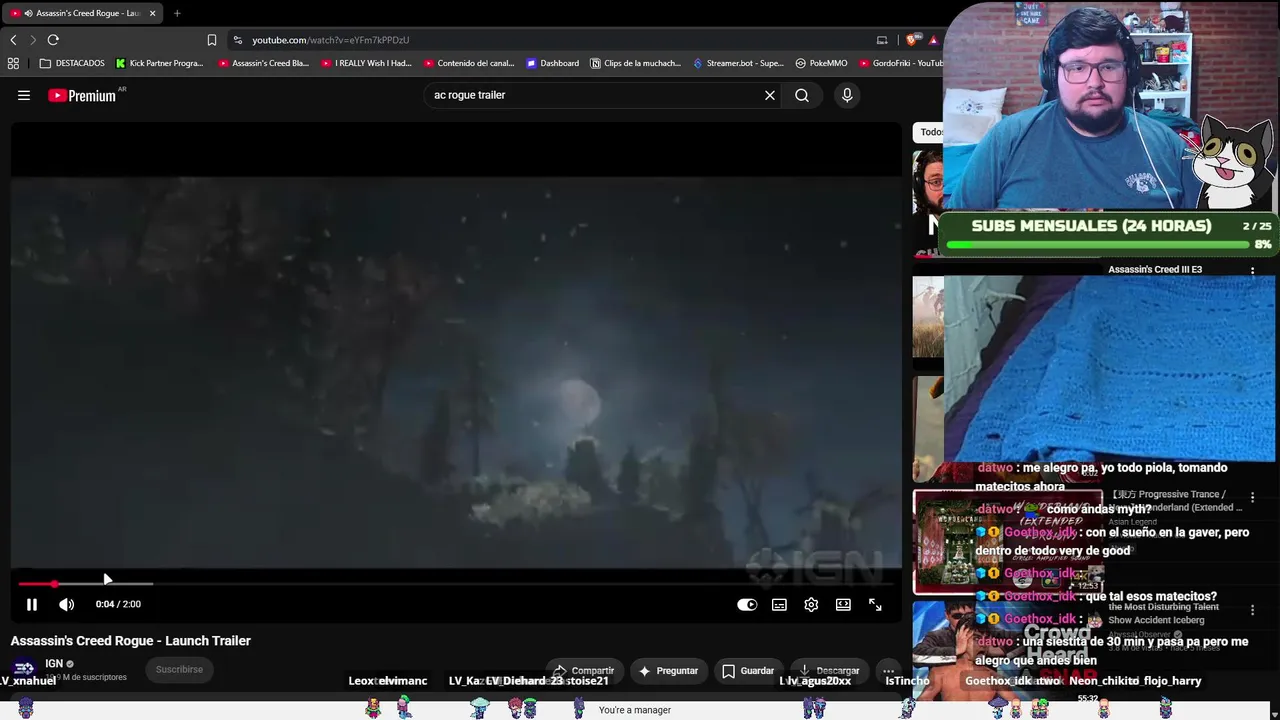View site information beside the URL
Image resolution: width=1280 pixels, height=720 pixels.
(238, 40)
